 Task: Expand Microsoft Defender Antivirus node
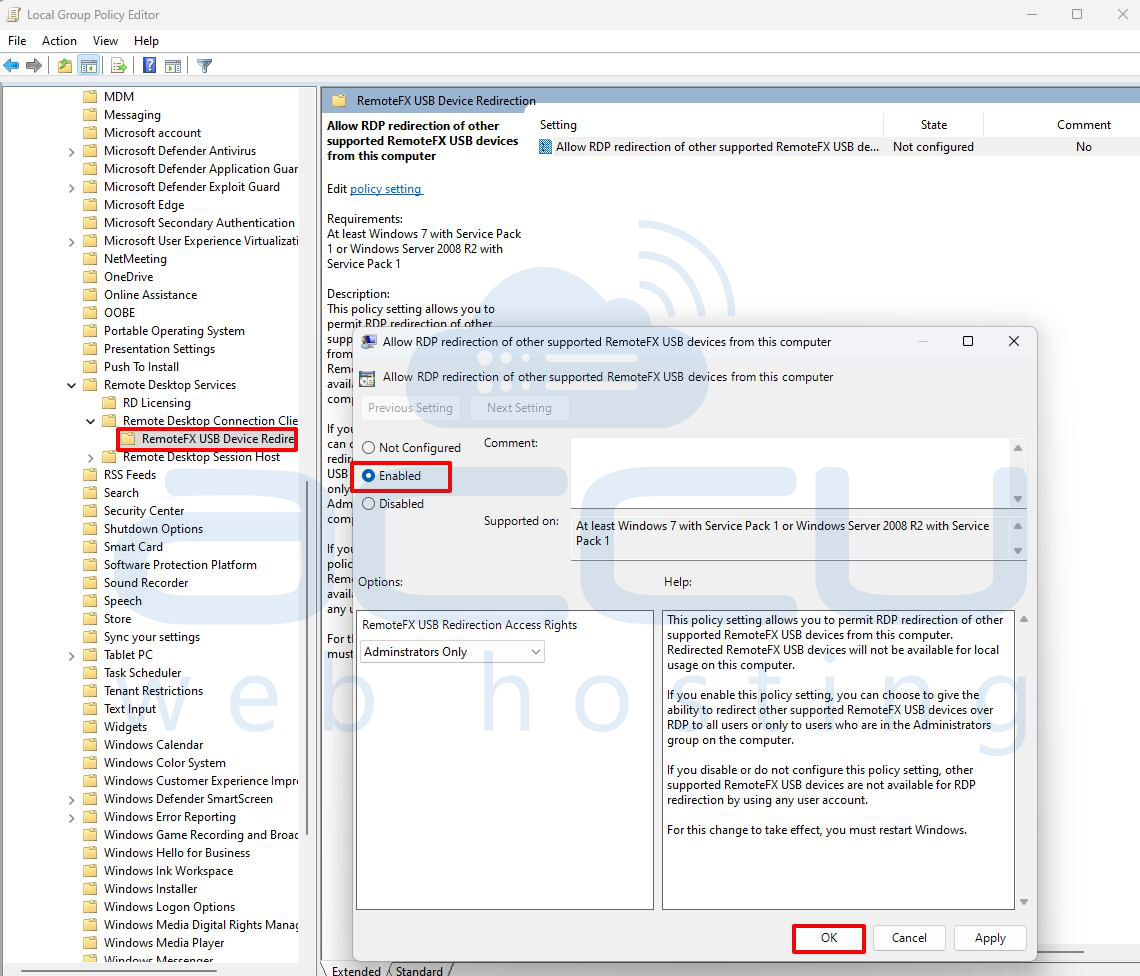[71, 151]
